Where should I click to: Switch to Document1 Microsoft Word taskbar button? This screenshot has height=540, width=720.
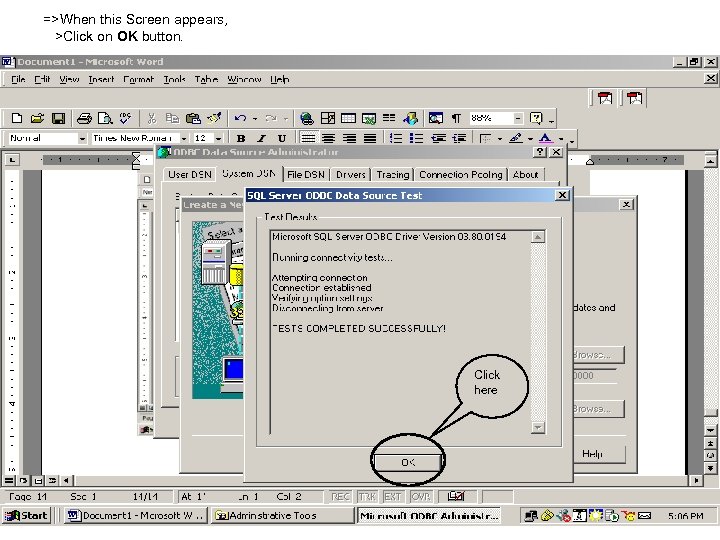[135, 516]
